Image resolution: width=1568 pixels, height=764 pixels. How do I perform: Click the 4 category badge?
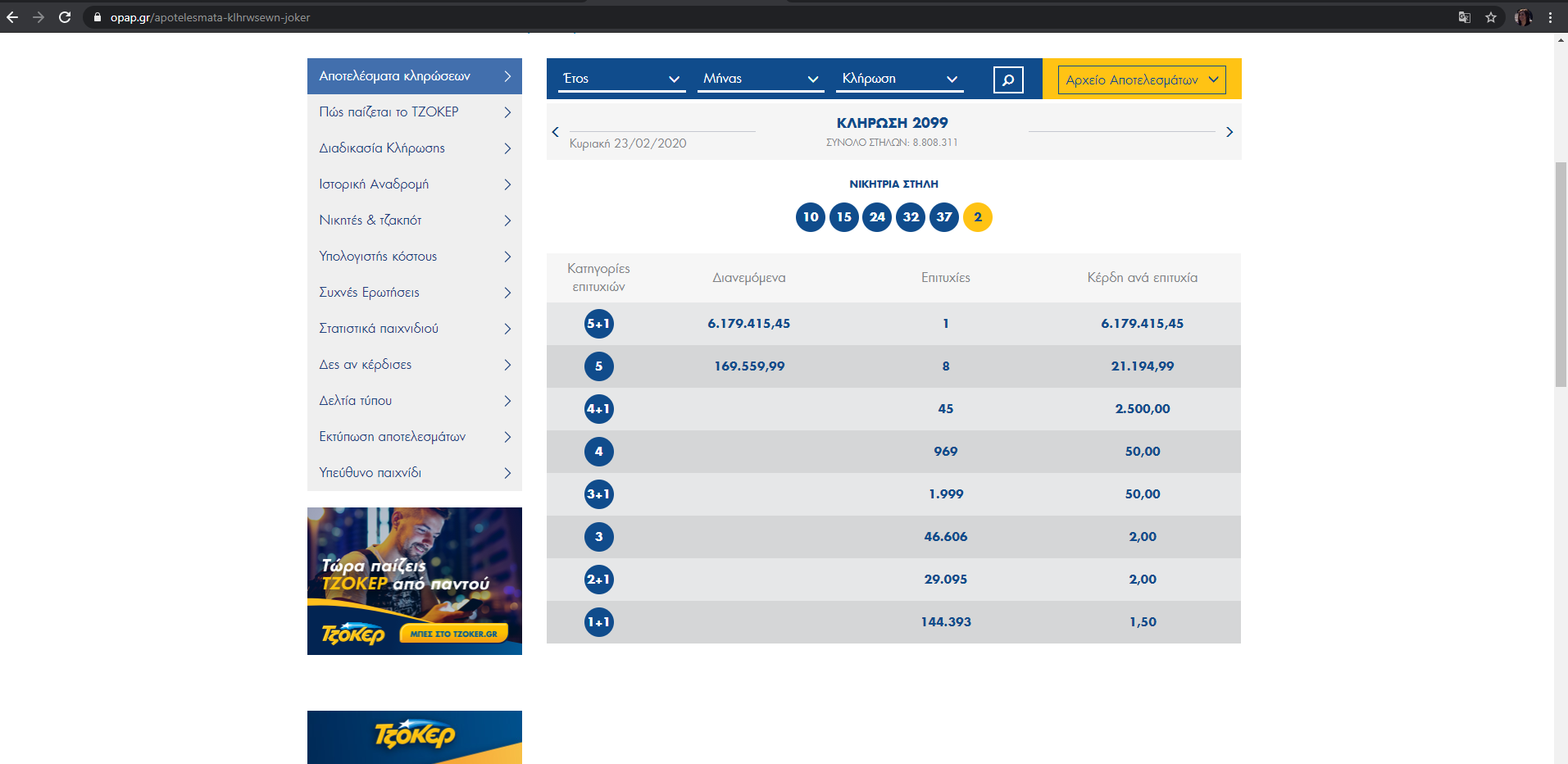[x=599, y=452]
